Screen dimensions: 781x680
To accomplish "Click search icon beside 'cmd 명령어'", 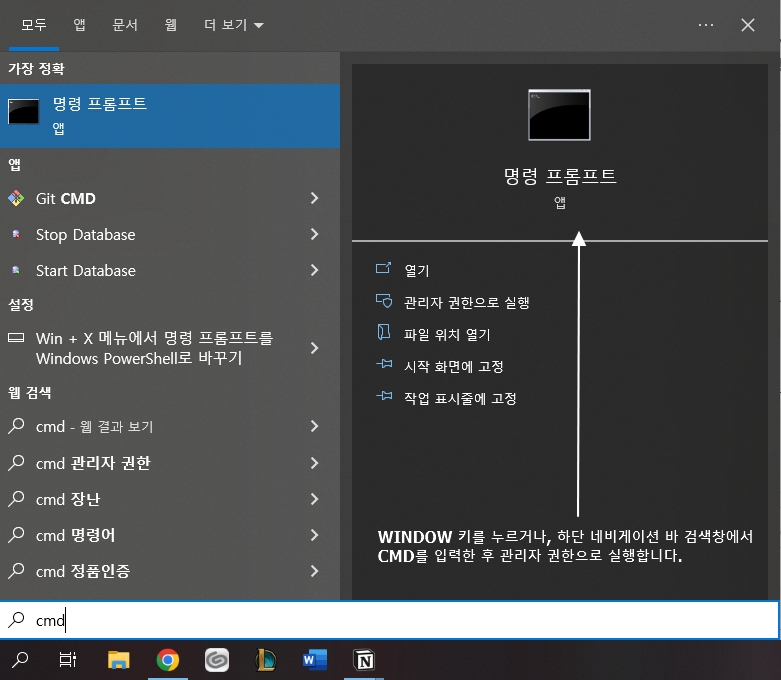I will 16,535.
